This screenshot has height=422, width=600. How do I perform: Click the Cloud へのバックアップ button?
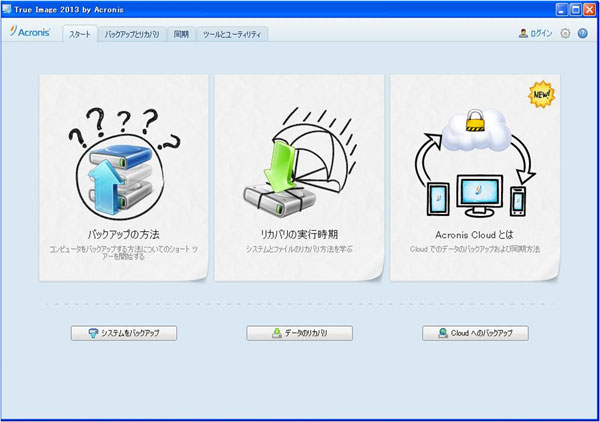click(x=475, y=333)
